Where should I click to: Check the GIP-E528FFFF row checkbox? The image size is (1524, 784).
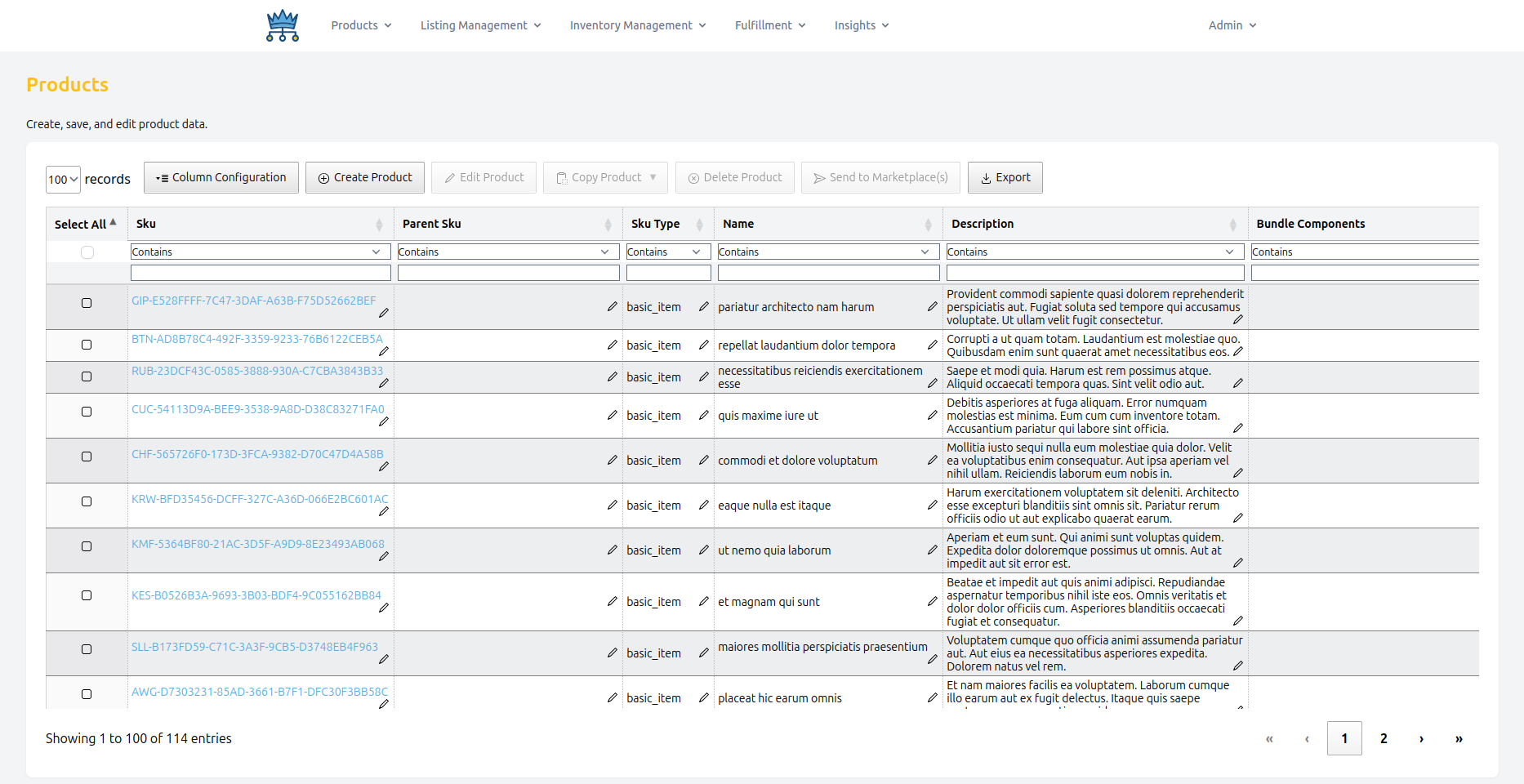87,303
